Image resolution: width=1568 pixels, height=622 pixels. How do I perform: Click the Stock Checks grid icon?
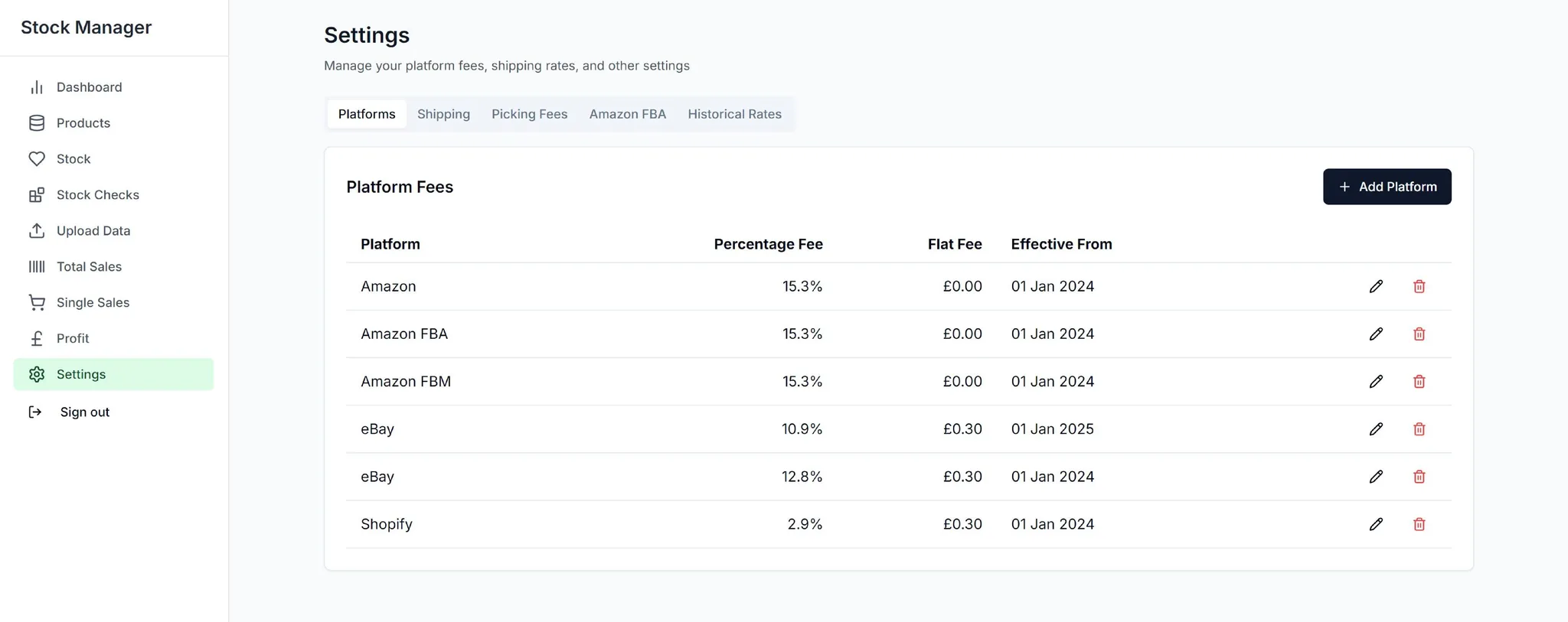(37, 195)
